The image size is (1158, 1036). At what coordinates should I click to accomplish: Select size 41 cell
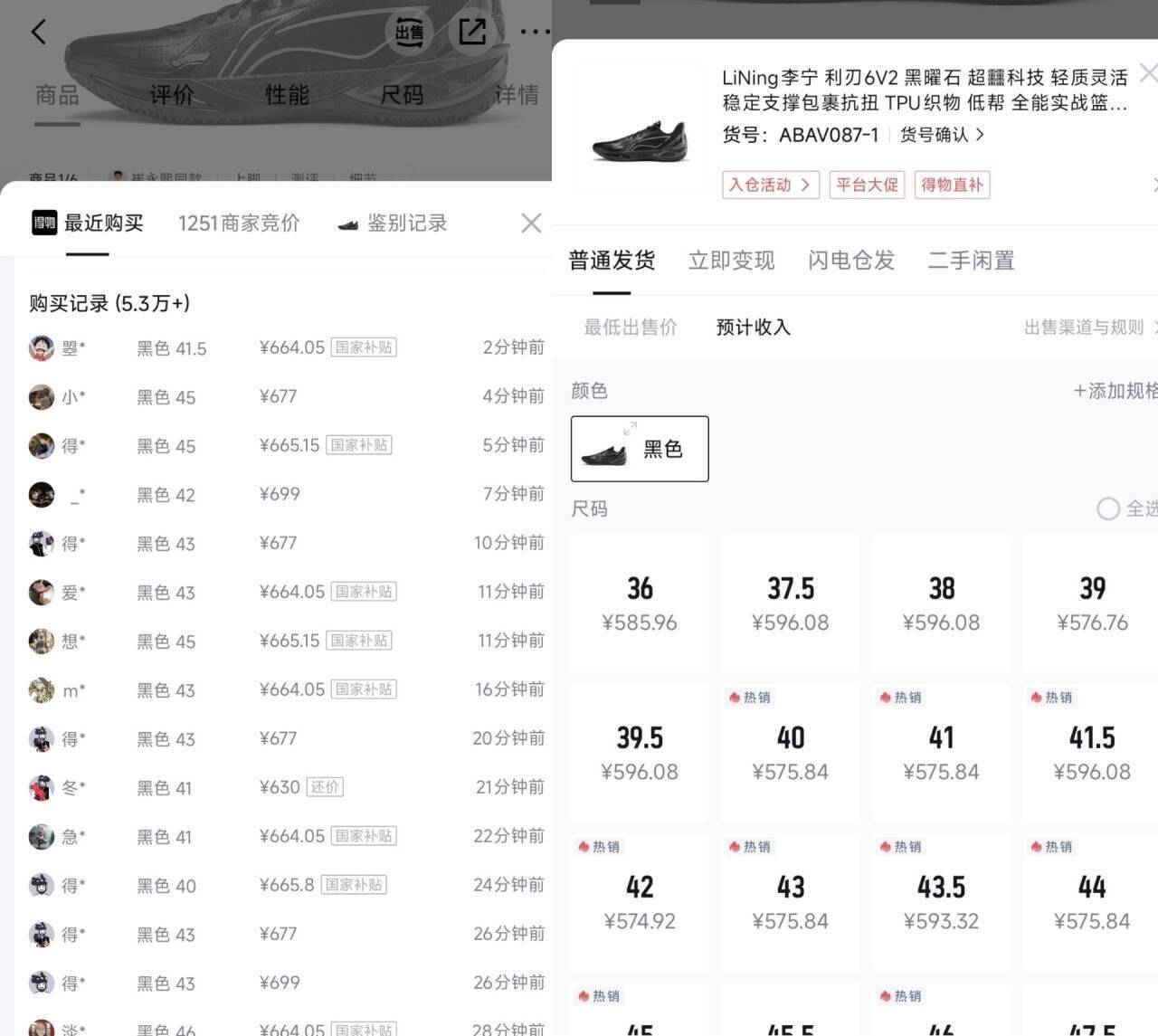point(941,753)
